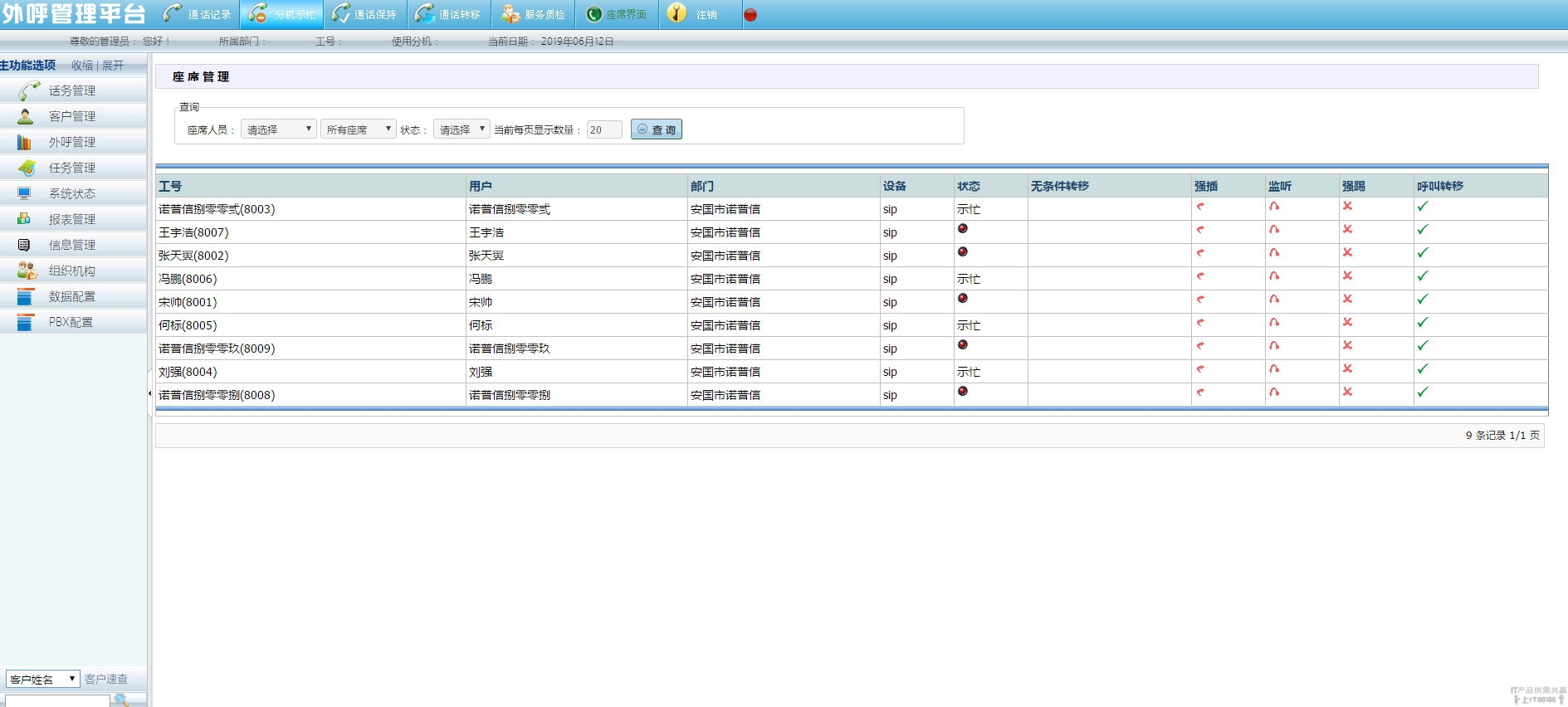Click the red status dot for 王宇浩(8007)
This screenshot has height=707, width=1568.
tap(963, 229)
